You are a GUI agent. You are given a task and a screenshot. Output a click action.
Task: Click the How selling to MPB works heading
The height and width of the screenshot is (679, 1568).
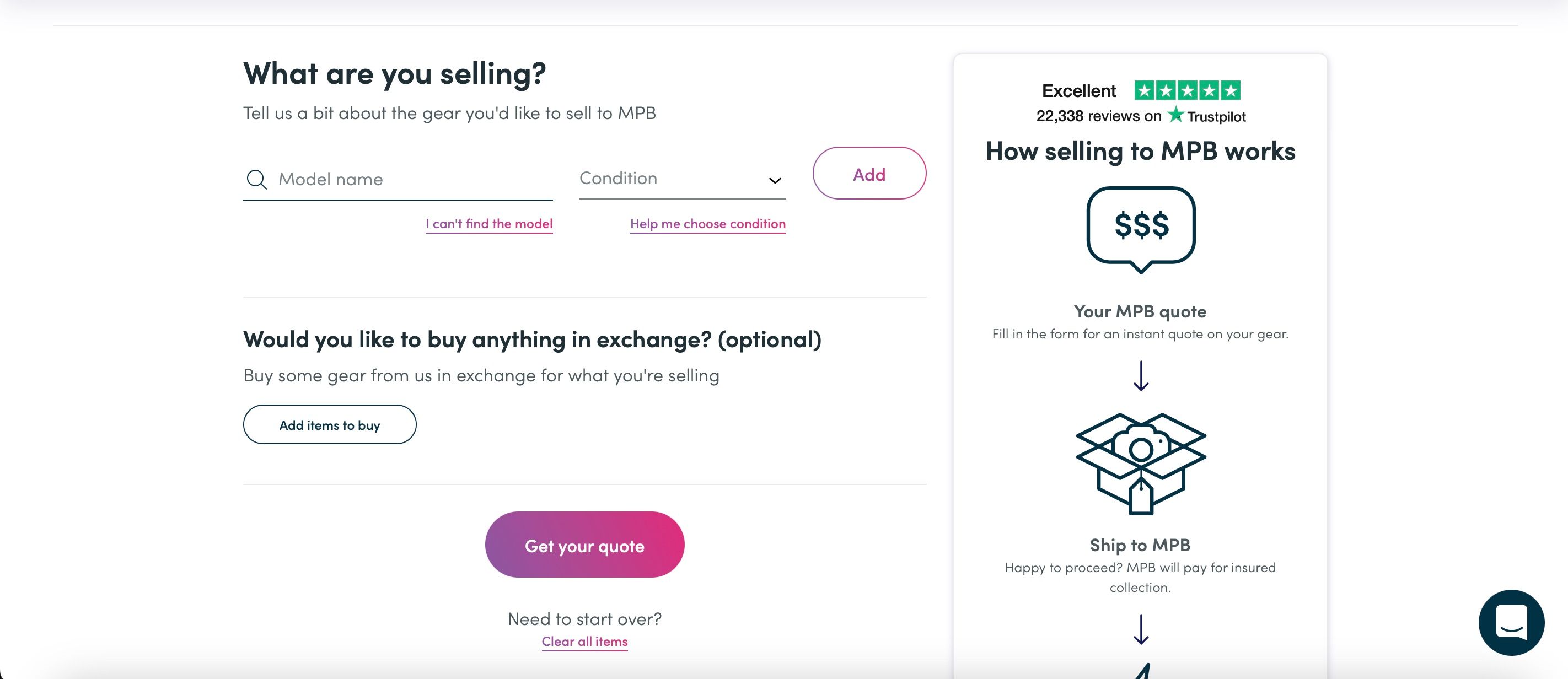1141,152
